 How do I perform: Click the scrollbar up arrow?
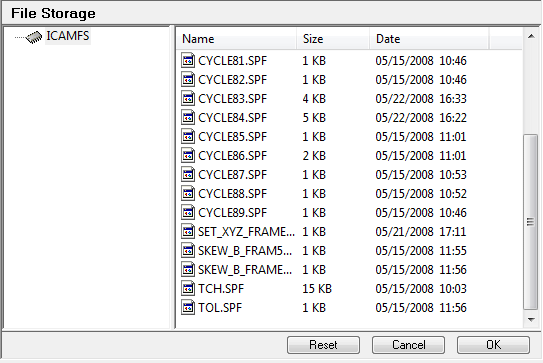(x=531, y=36)
